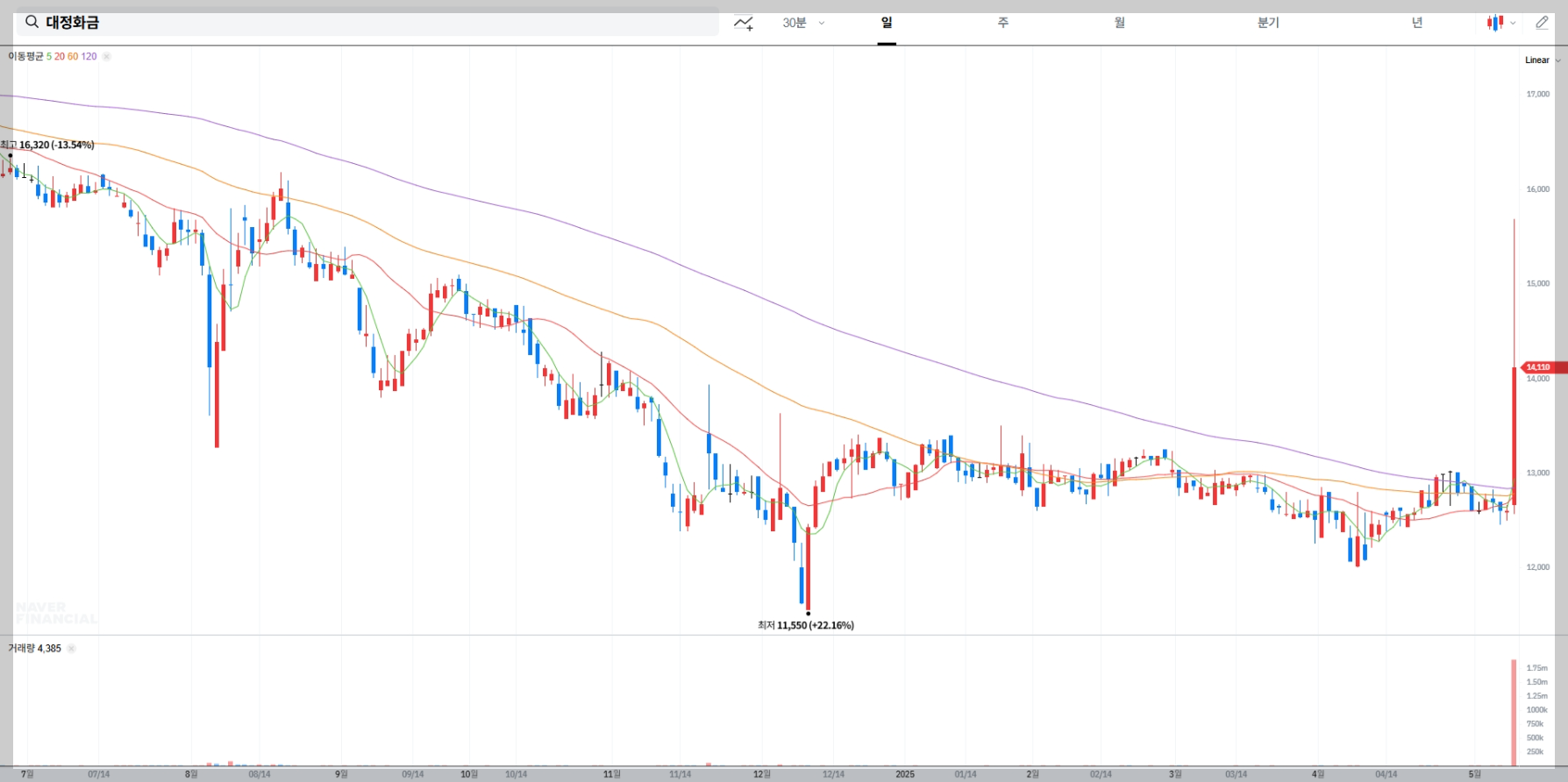
Task: Remove the 거래량 indicator with its x
Action: (x=72, y=649)
